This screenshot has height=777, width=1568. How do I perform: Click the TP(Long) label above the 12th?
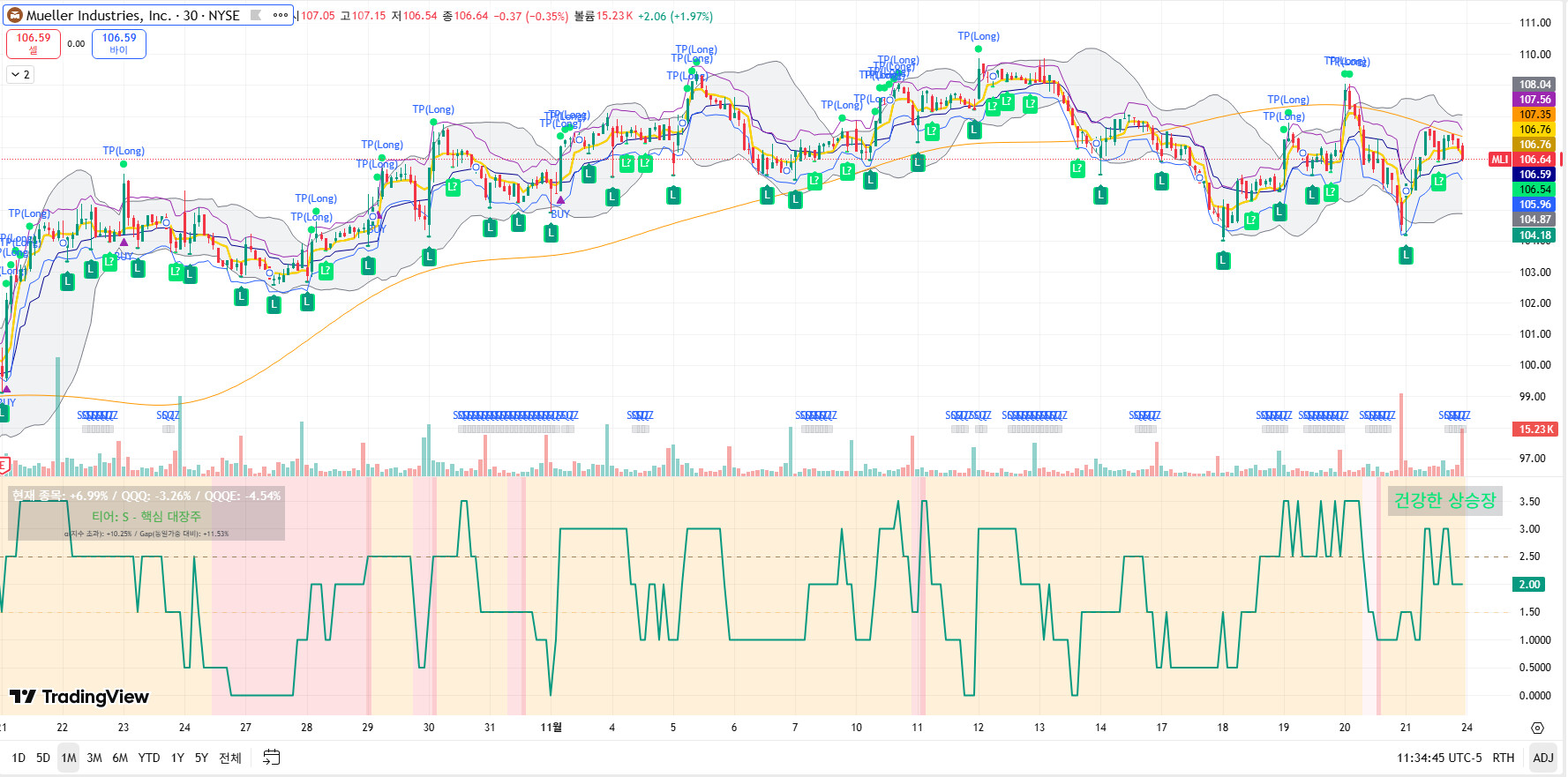pos(979,36)
